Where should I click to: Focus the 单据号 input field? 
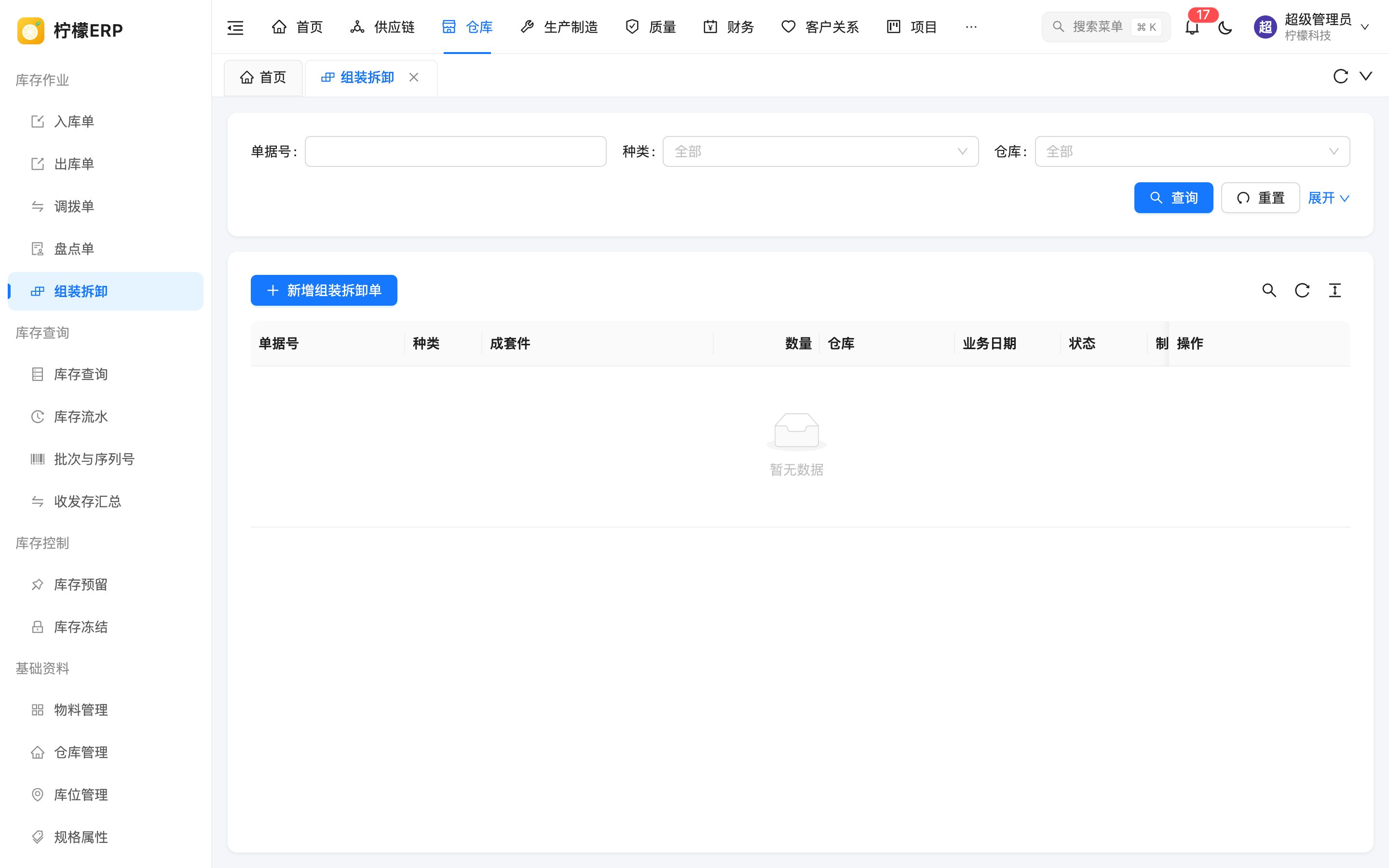455,151
